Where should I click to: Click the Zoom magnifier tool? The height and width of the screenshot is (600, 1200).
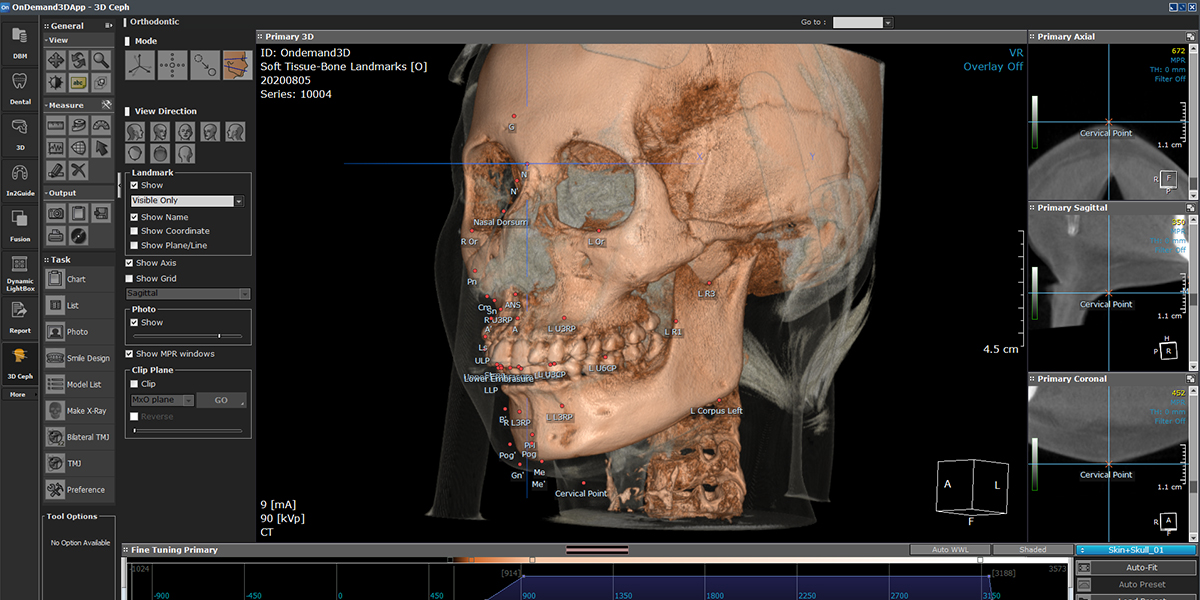pos(101,60)
